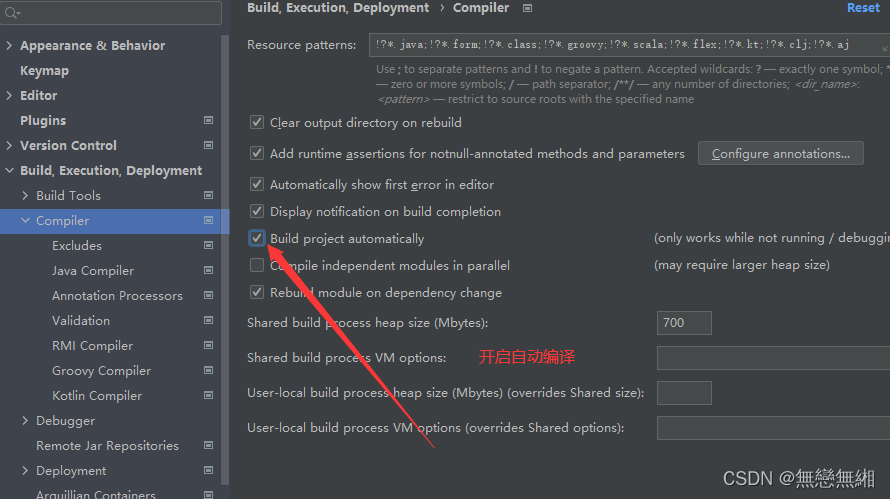Click the project-level icon next to Remote Jar Repositories
The width and height of the screenshot is (890, 499).
(x=208, y=445)
